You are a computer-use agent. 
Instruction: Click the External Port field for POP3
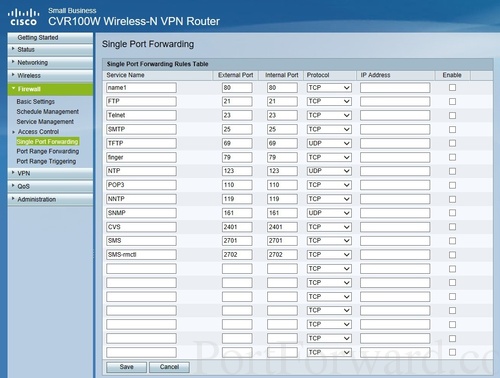(x=237, y=185)
